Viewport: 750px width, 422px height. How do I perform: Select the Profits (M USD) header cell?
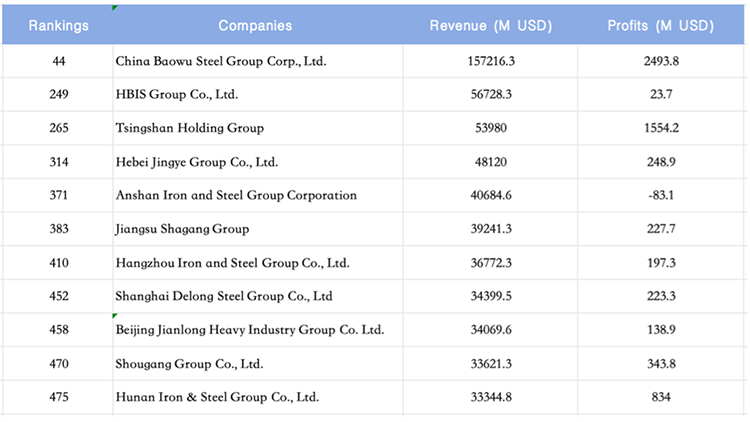(661, 25)
